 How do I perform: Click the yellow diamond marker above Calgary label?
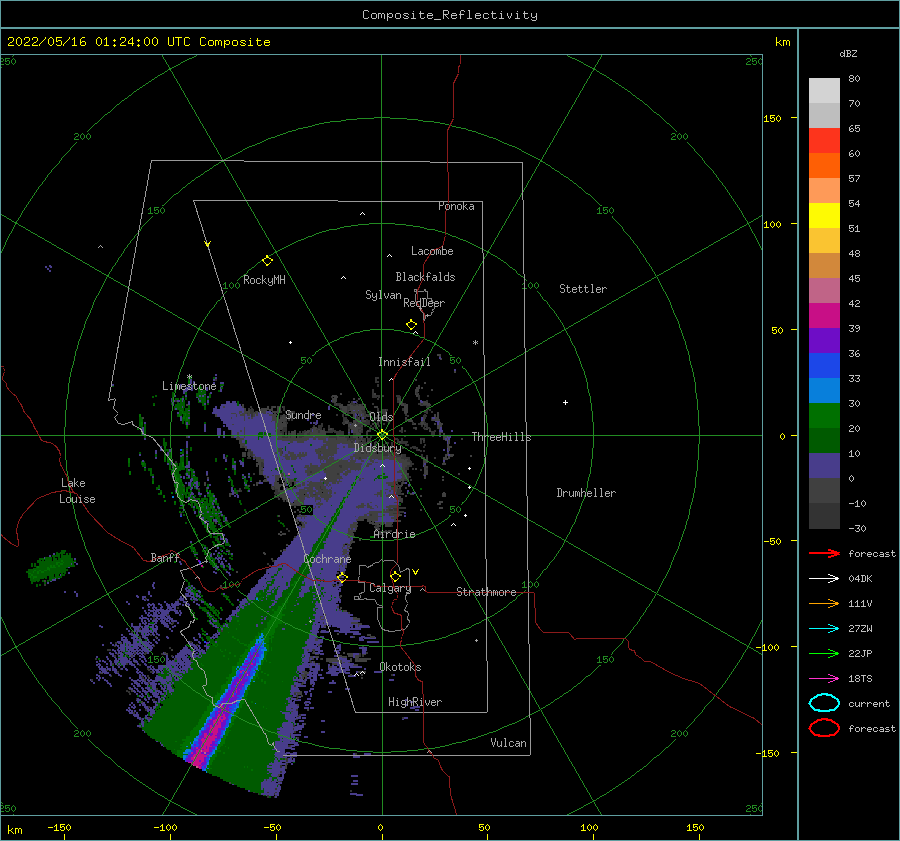[395, 576]
